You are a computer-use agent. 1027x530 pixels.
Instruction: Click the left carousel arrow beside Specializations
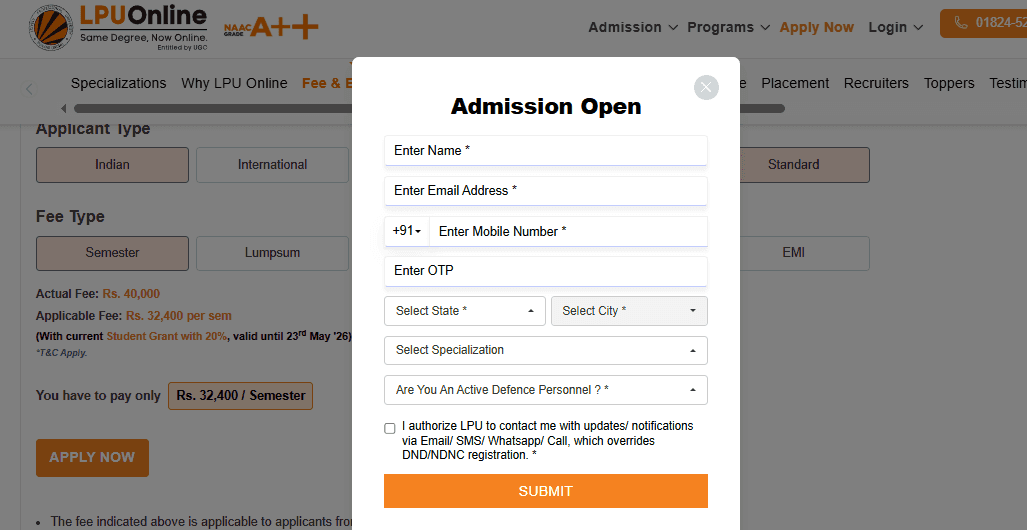tap(29, 88)
